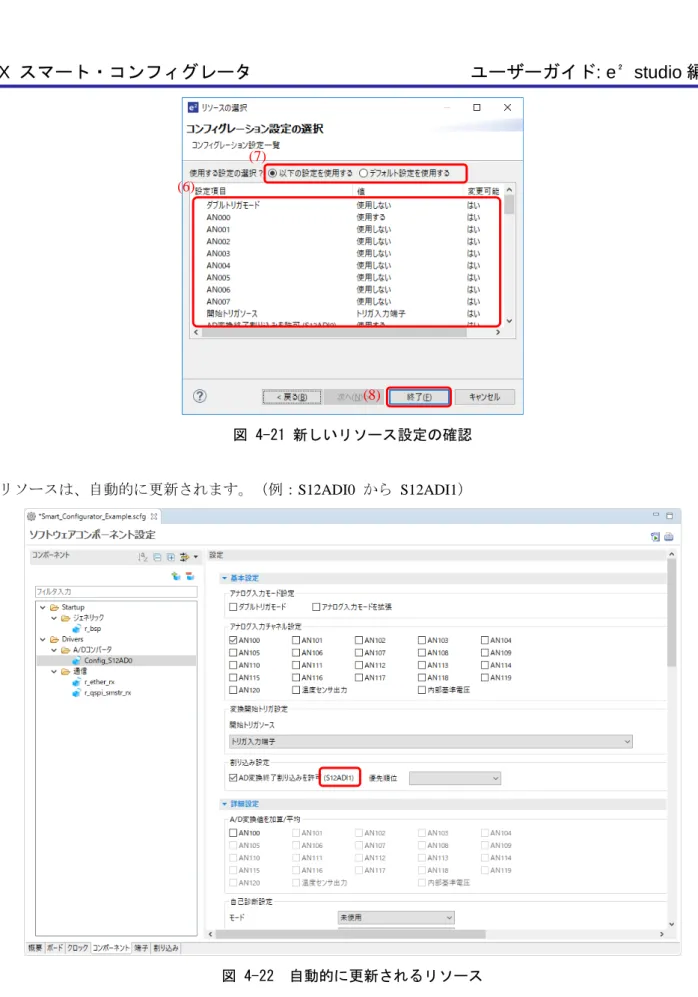The height and width of the screenshot is (997, 698).
Task: Click the generate report icon at editor top right
Action: 669,537
